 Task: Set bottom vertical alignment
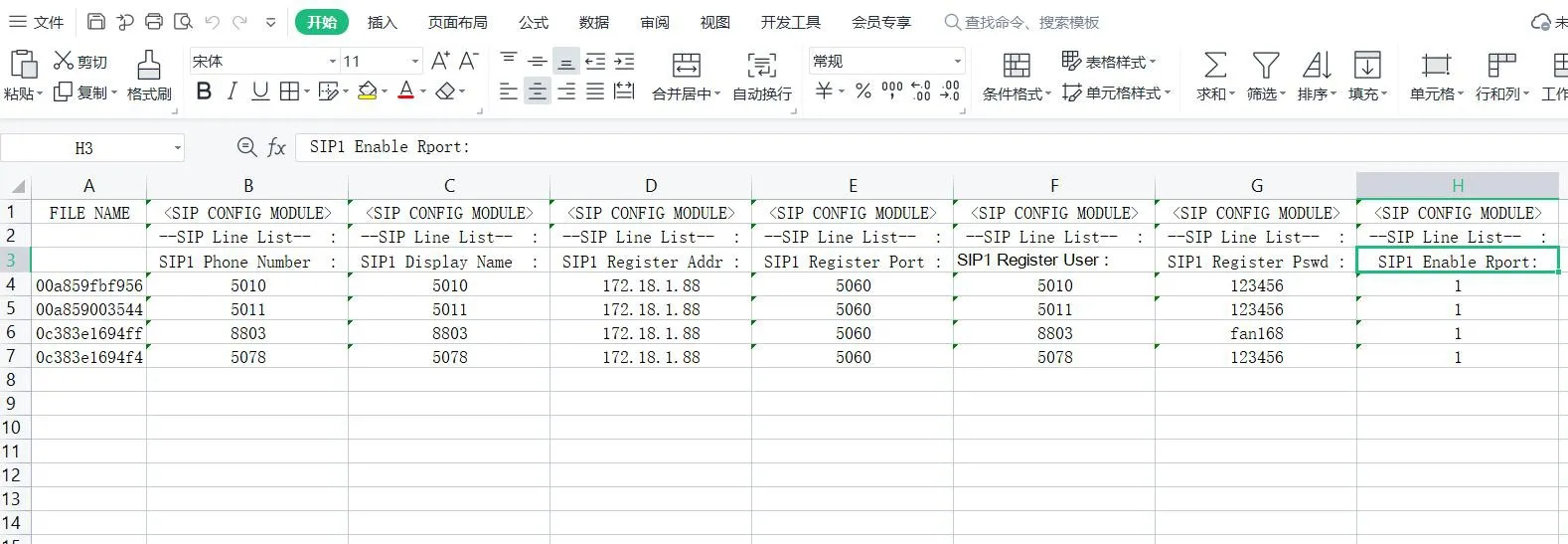click(x=566, y=61)
